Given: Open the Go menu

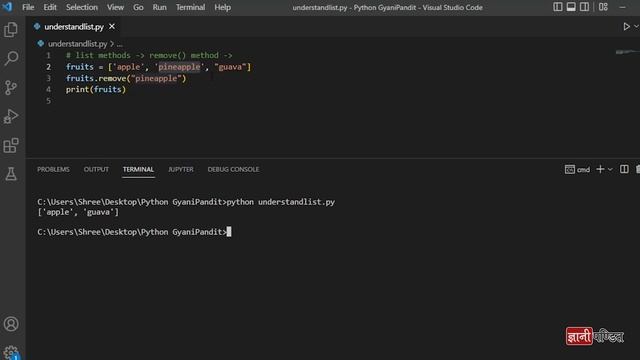Looking at the screenshot, I should coord(138,7).
